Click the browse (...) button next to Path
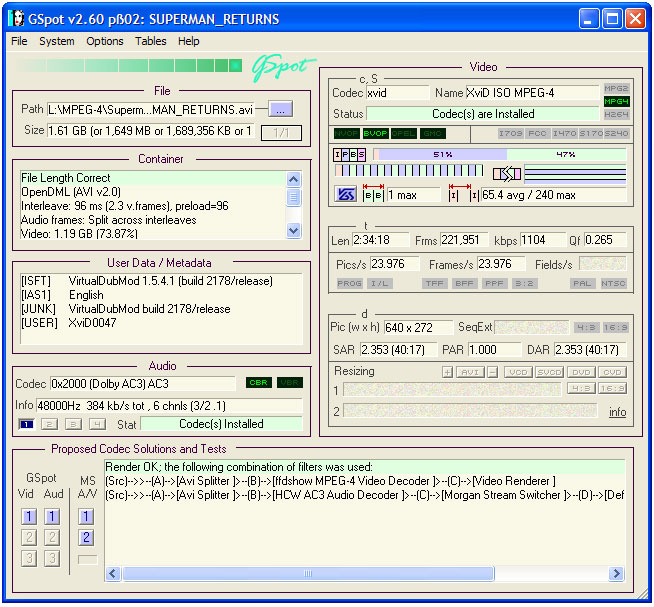Viewport: 654px width, 607px height. pyautogui.click(x=280, y=109)
